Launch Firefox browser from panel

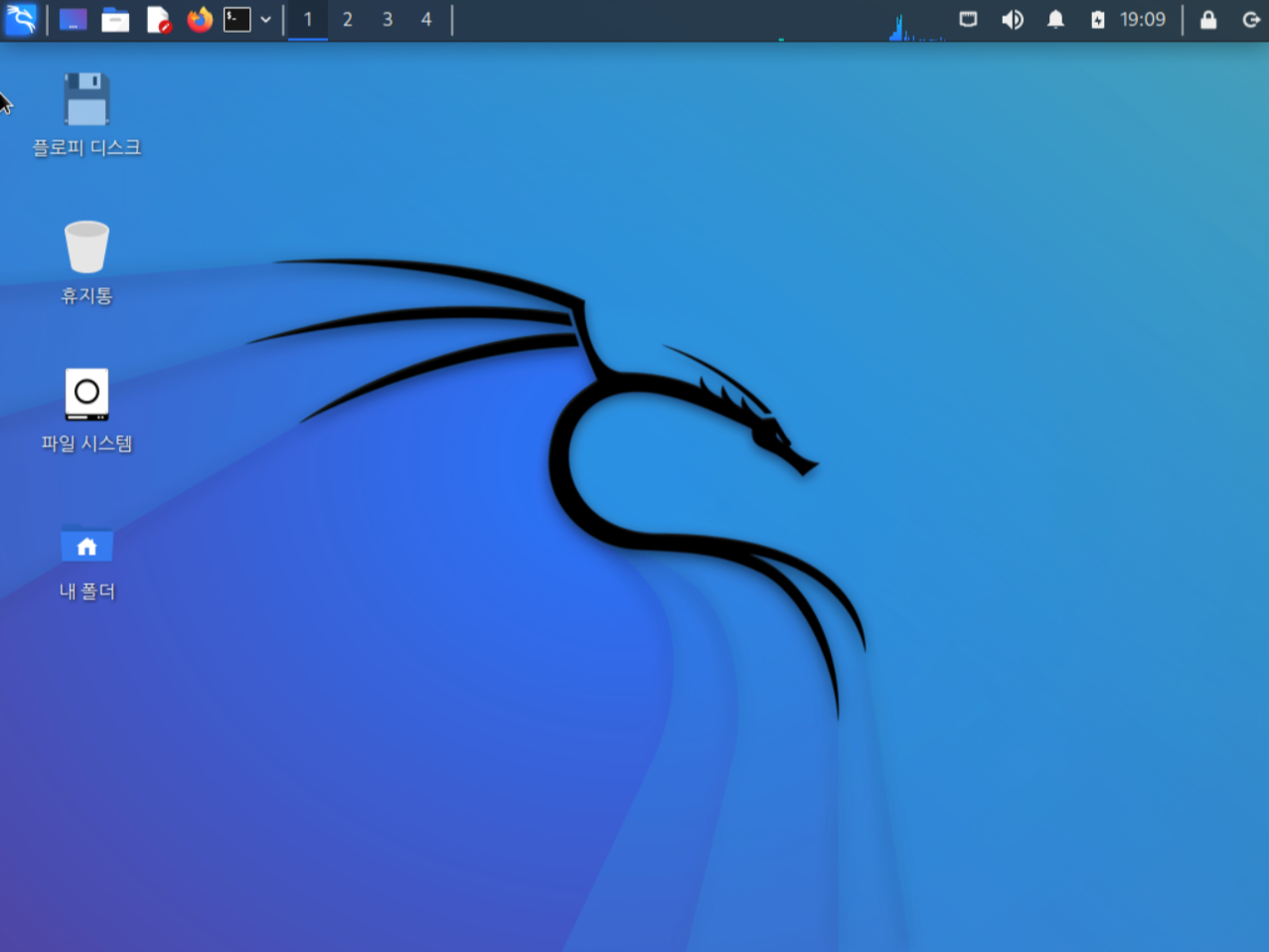200,19
